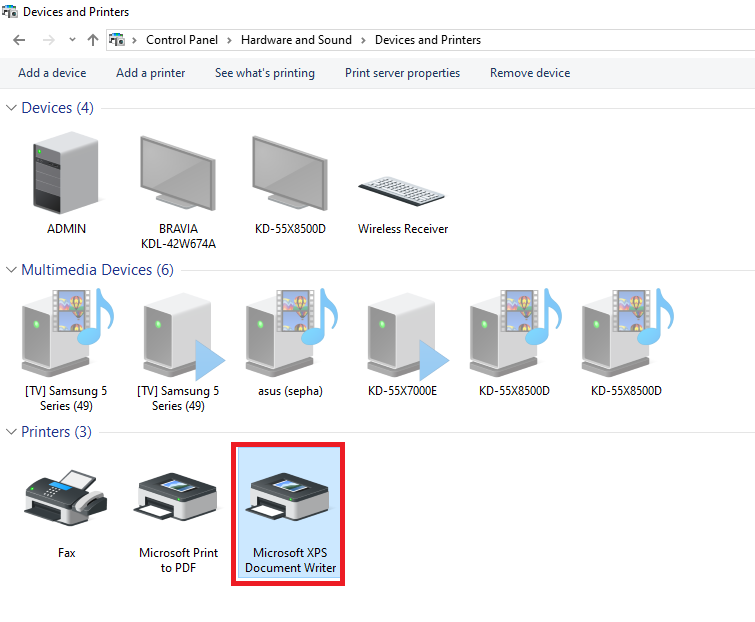Viewport: 755px width, 622px height.
Task: Select the Fax printer icon
Action: [66, 498]
